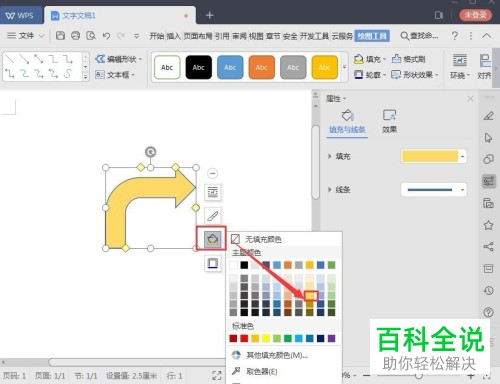Open the ribbon 轮廓 dropdown

click(x=369, y=75)
